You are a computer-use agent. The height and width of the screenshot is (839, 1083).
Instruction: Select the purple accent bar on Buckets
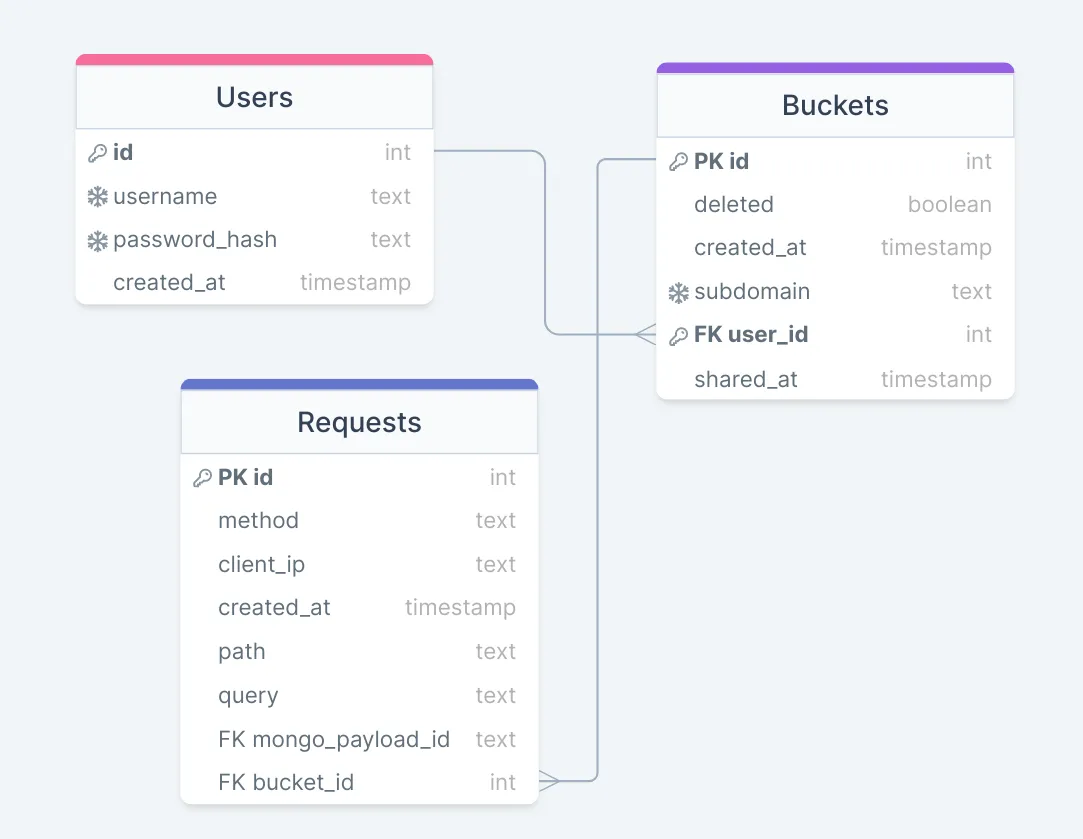(x=835, y=66)
